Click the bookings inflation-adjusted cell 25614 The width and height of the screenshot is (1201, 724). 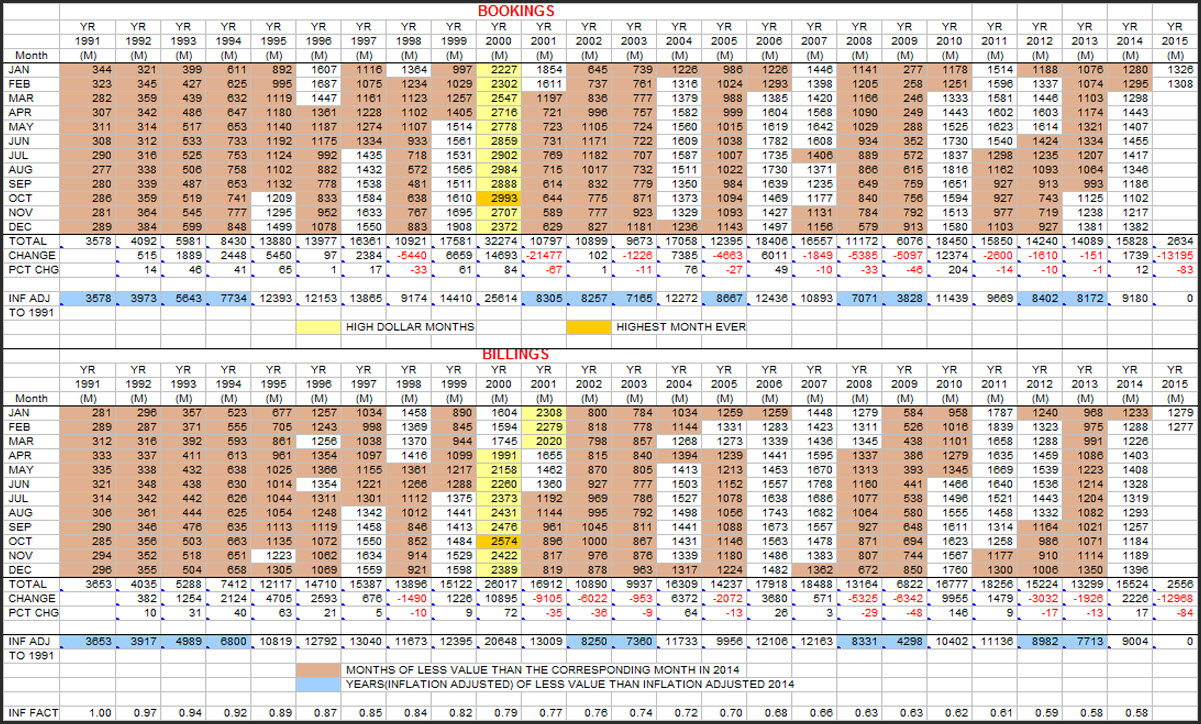click(x=499, y=298)
